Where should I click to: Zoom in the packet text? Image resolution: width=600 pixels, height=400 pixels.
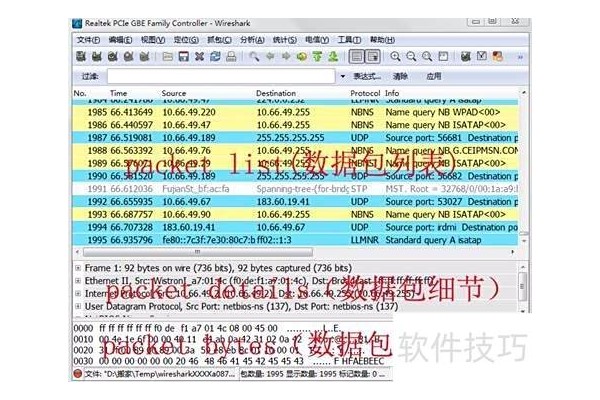point(395,57)
